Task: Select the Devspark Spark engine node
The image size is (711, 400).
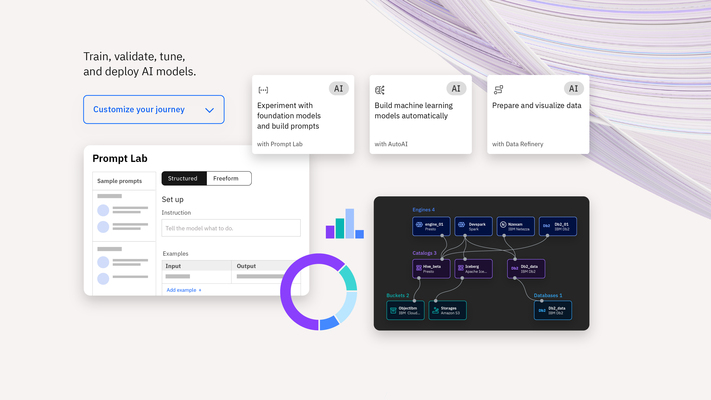Action: point(474,226)
